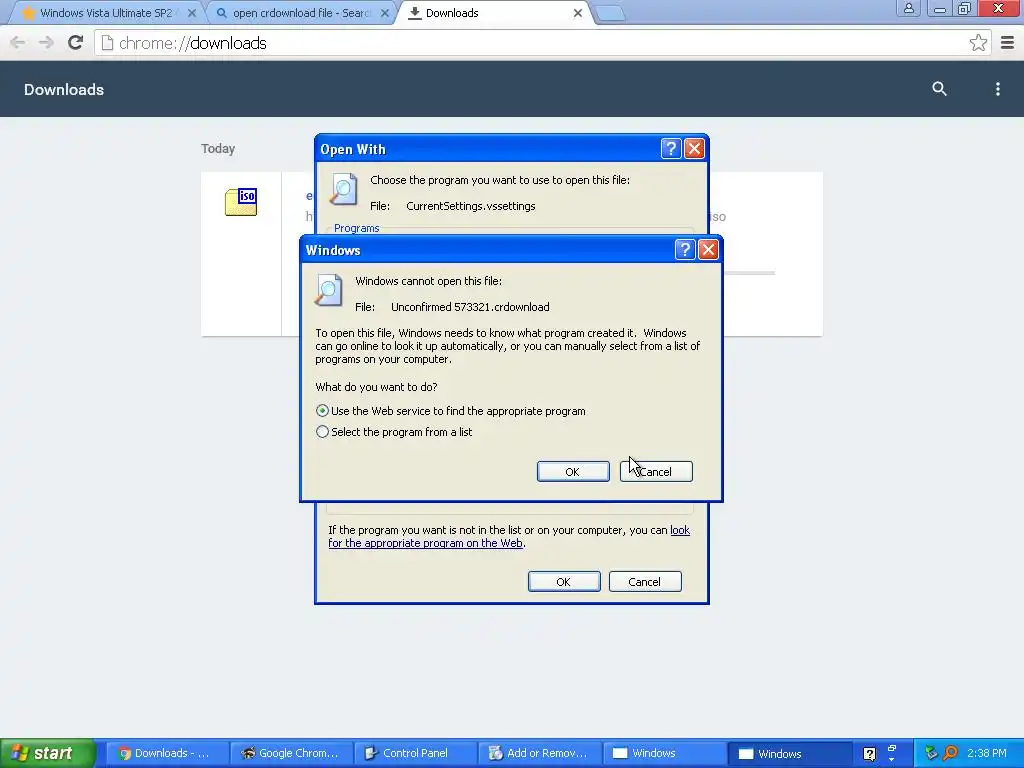
Task: Click the file icon in Windows dialog
Action: [x=328, y=290]
